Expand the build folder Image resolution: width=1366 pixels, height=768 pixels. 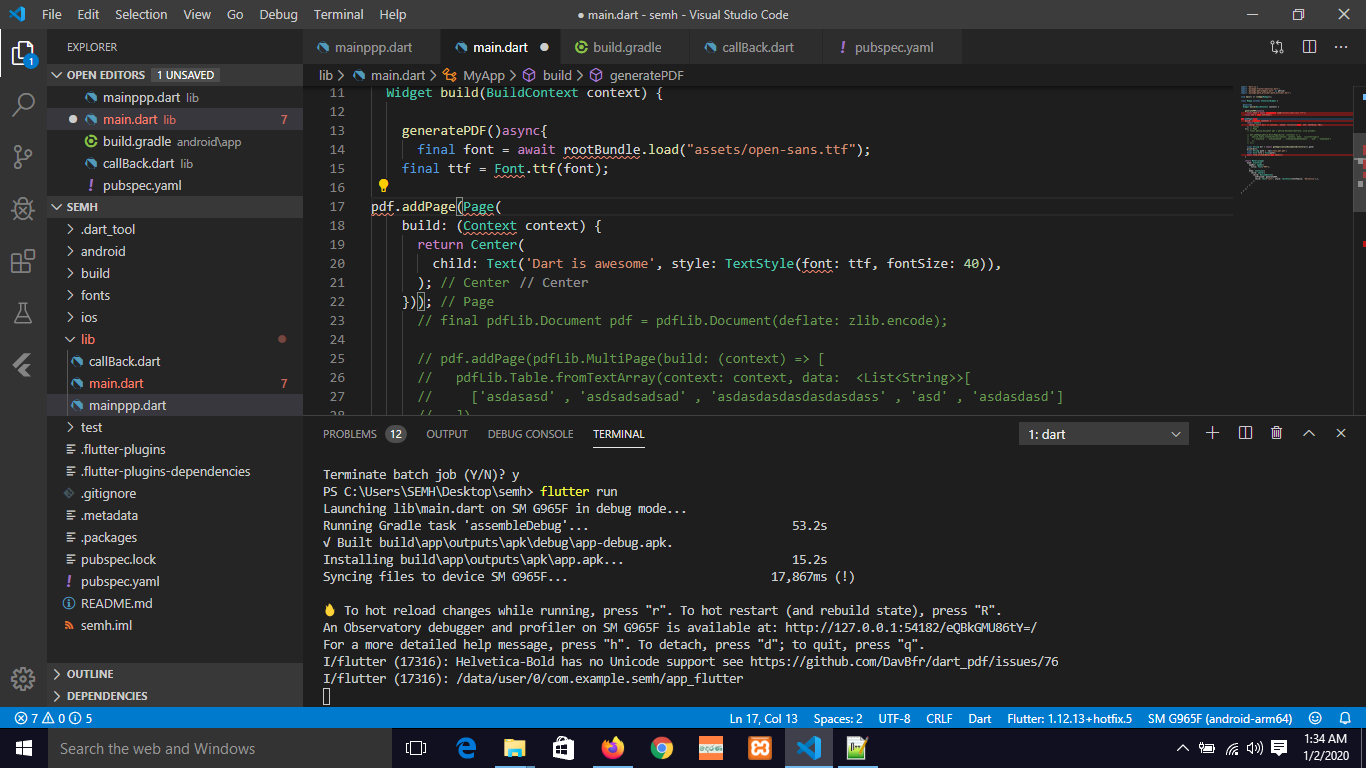95,273
